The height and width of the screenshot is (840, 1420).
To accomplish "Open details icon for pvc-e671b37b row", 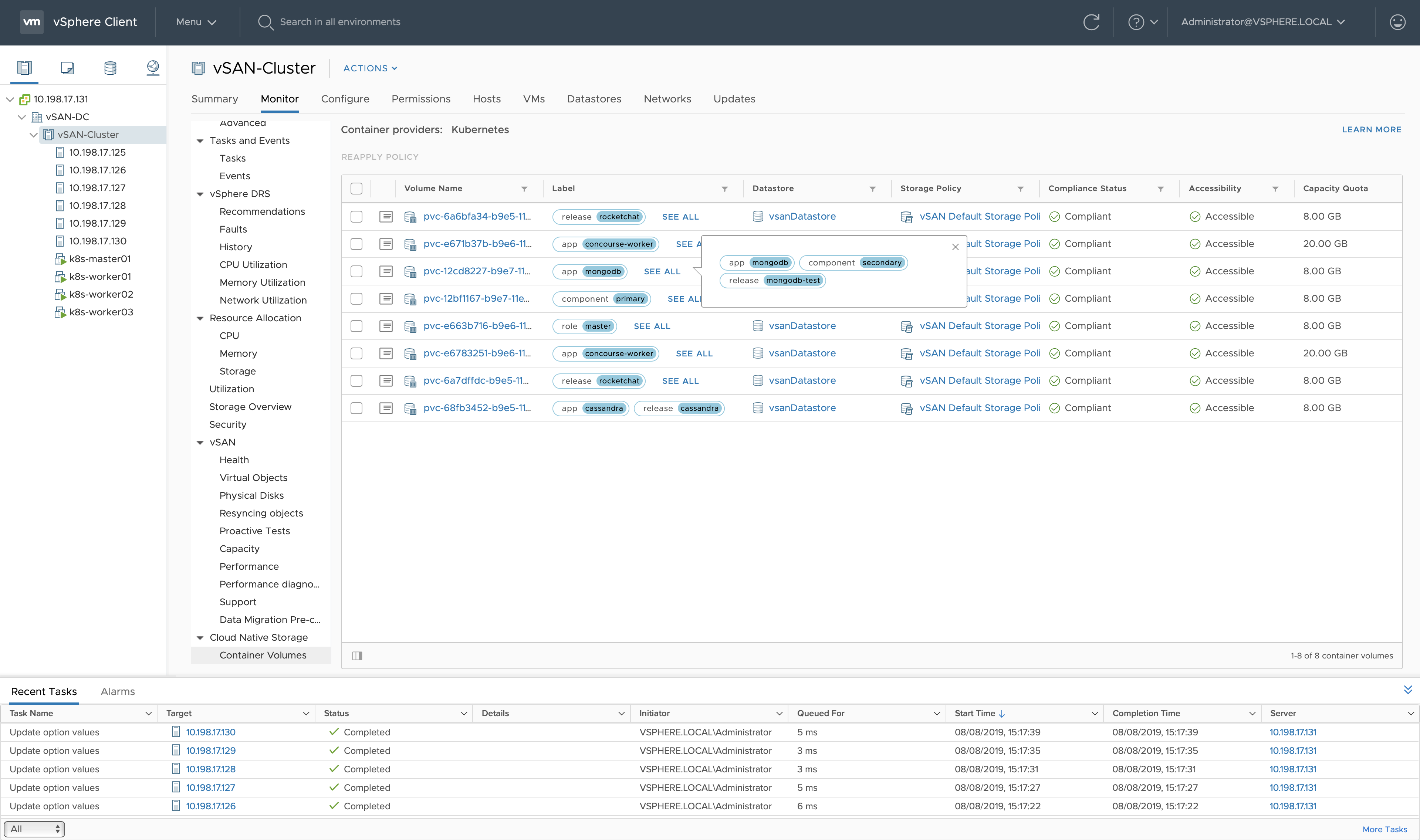I will point(386,244).
